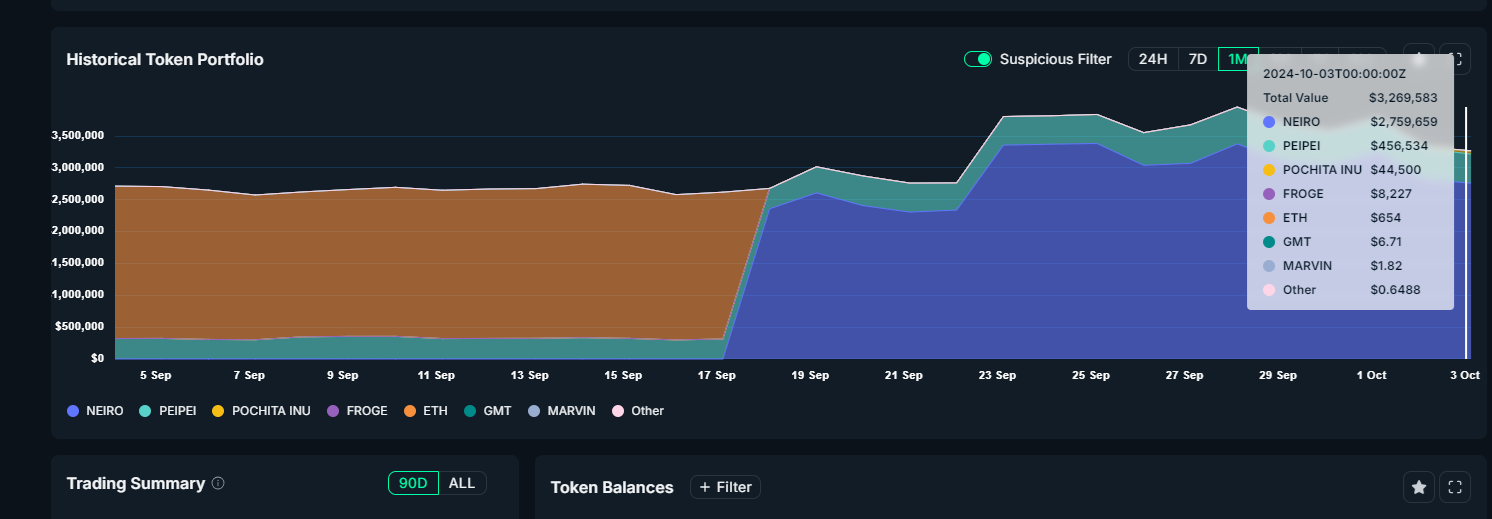Click the FROGE purple legend dot
Image resolution: width=1492 pixels, height=519 pixels.
[333, 411]
